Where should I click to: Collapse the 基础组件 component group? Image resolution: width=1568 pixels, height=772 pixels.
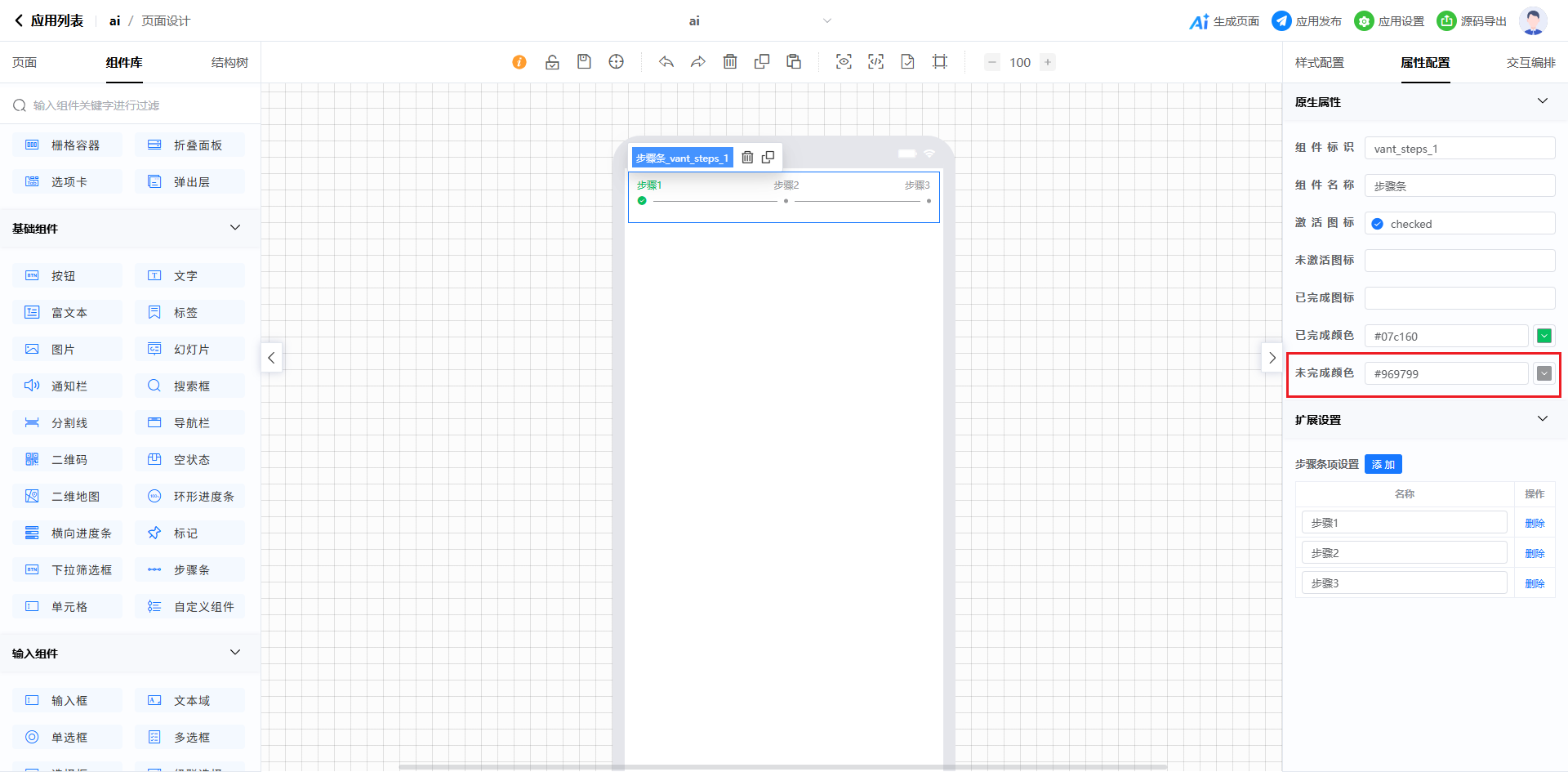coord(235,228)
